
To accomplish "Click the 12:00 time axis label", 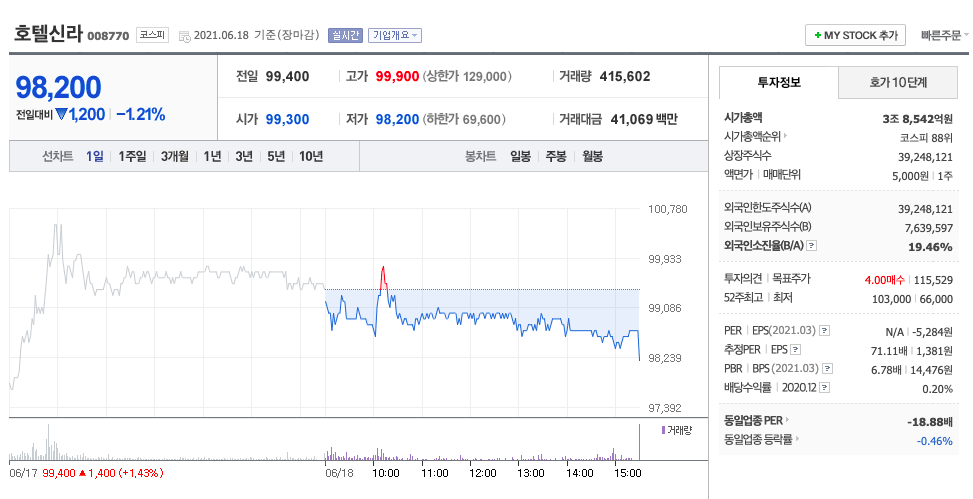I will (482, 473).
